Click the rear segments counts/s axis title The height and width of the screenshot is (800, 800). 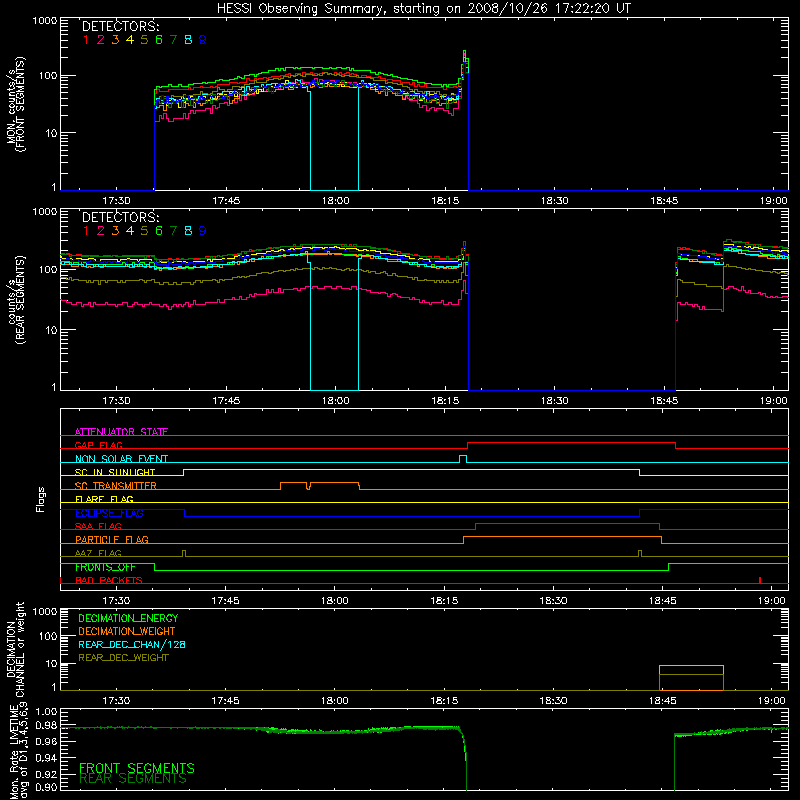point(16,300)
